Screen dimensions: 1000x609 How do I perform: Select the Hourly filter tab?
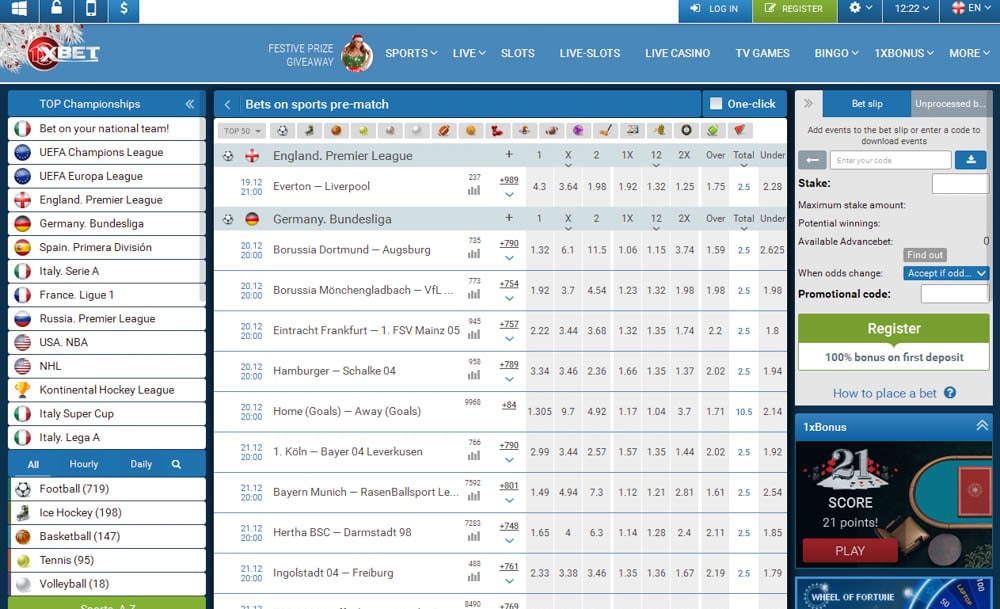coord(84,464)
